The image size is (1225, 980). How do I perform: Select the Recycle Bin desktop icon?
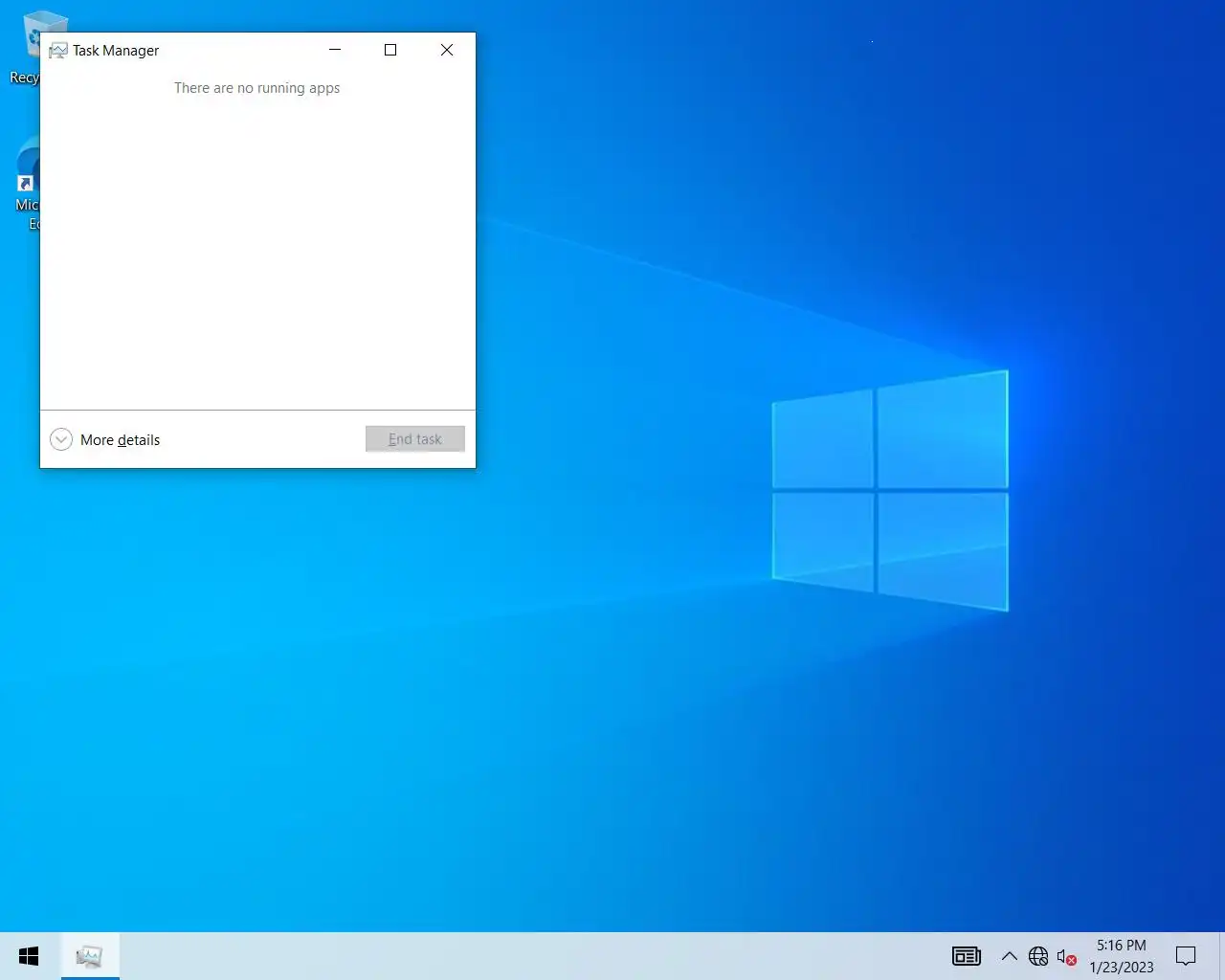tap(24, 48)
